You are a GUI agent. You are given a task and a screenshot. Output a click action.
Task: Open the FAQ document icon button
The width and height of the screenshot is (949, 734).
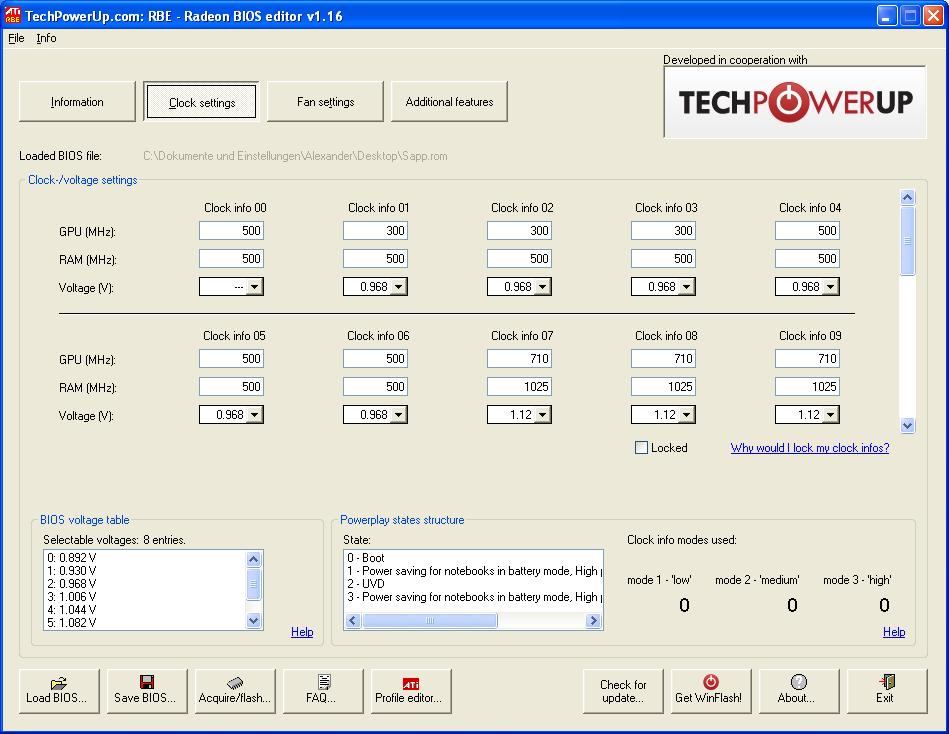pyautogui.click(x=323, y=691)
